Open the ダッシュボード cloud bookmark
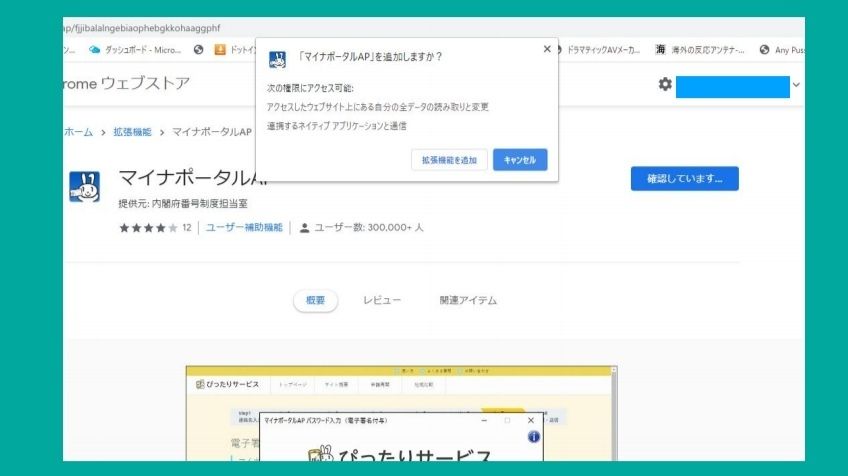 [x=135, y=49]
